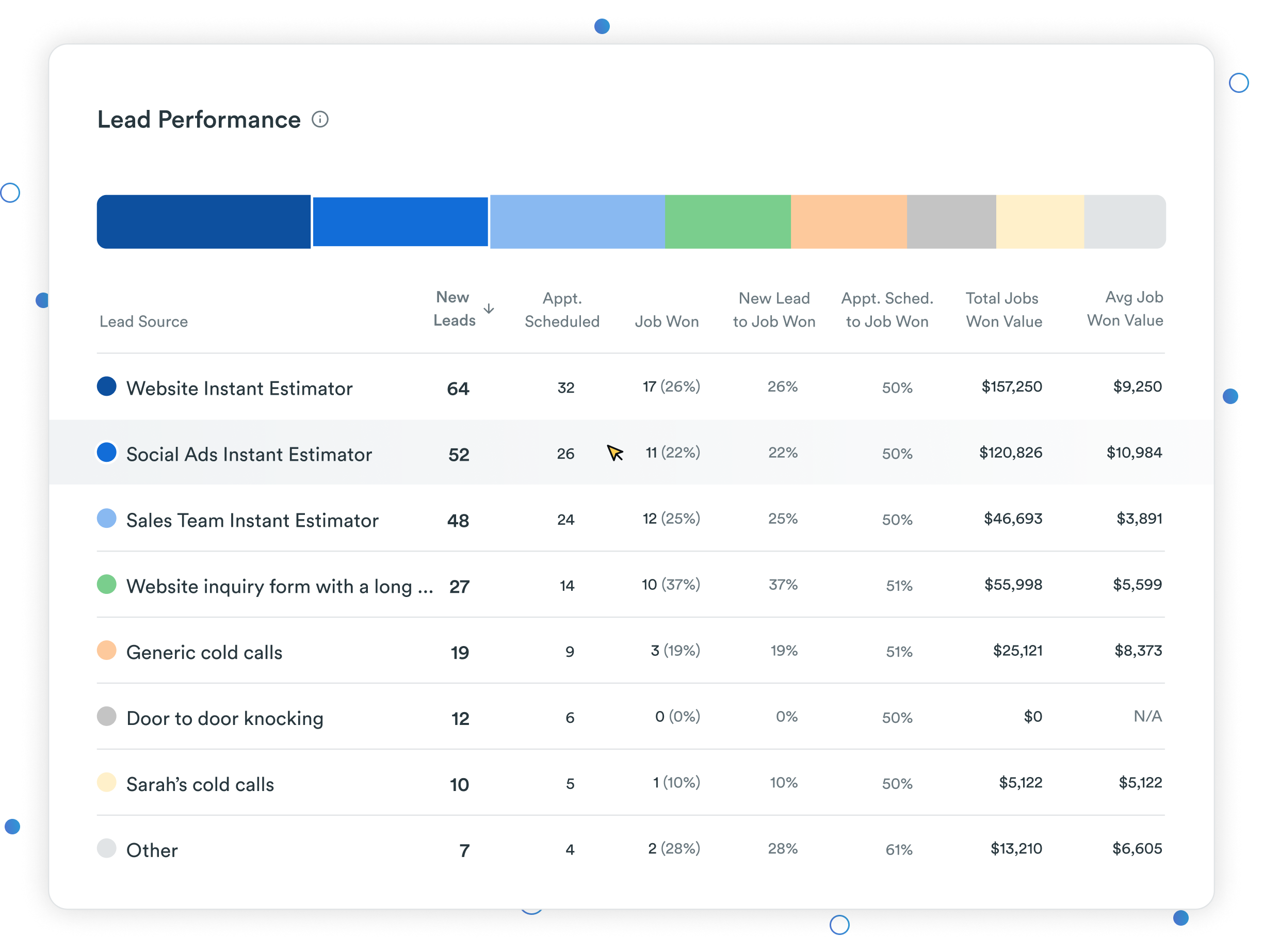Expand the truncated Website inquiry form label
1263x952 pixels.
point(281,586)
